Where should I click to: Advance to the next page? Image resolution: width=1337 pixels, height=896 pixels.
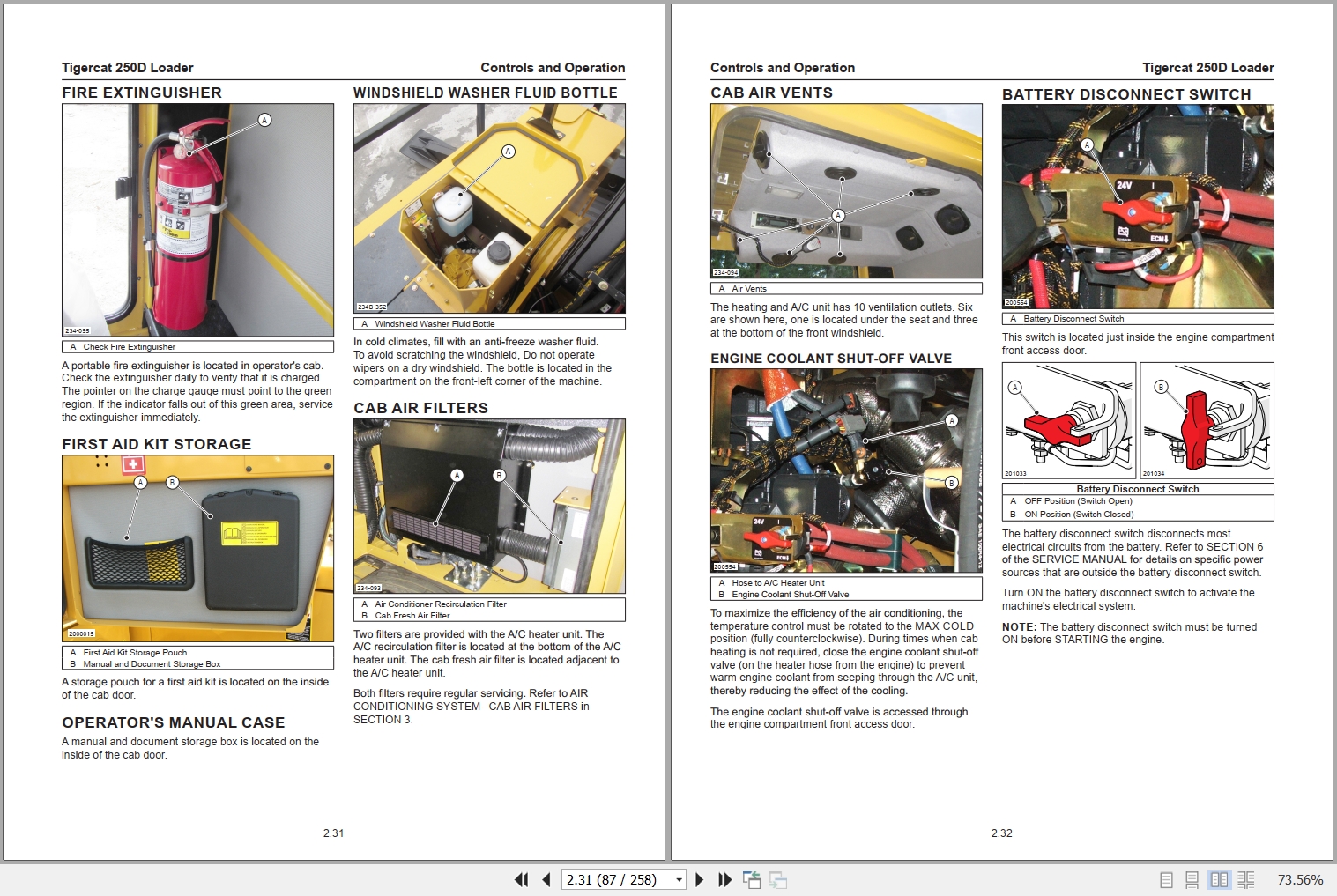pyautogui.click(x=700, y=879)
